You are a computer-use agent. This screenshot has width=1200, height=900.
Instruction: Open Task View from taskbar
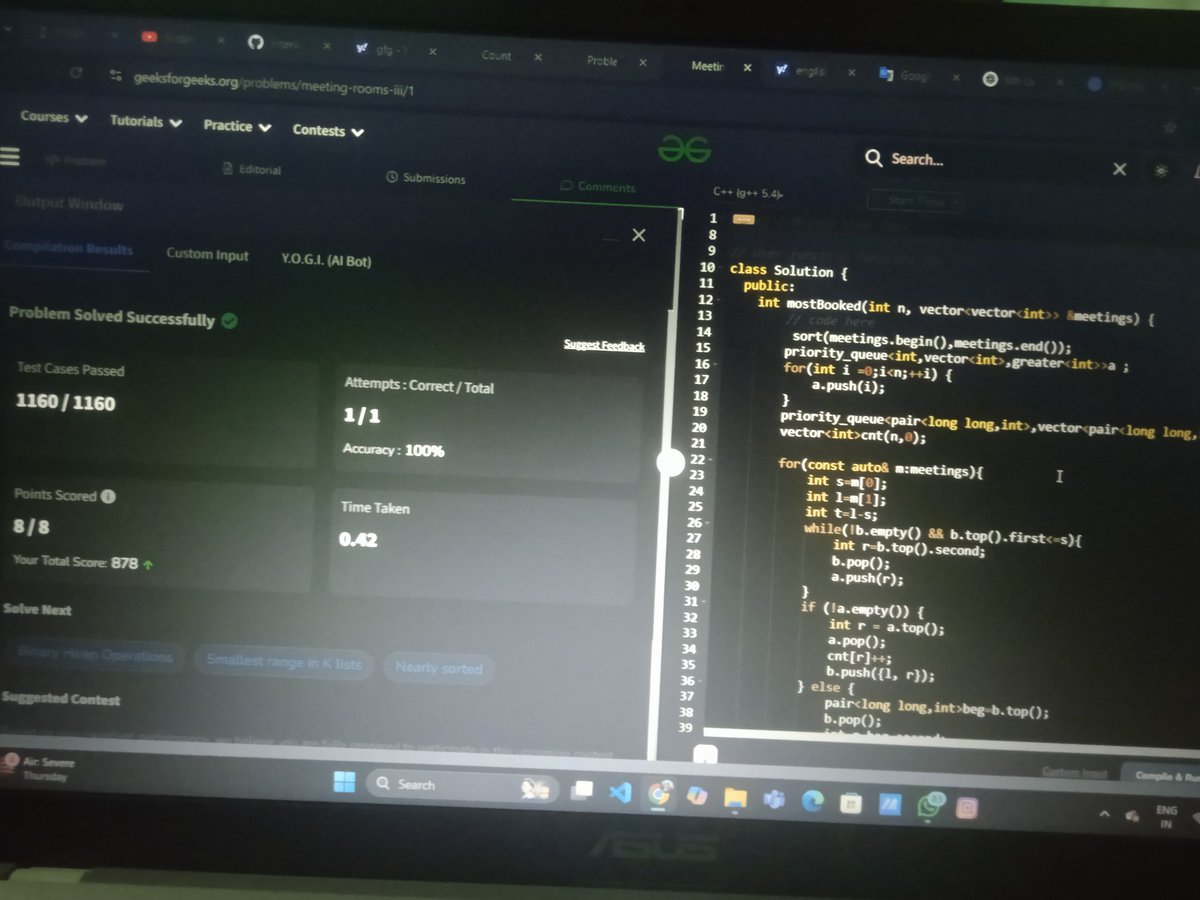[x=582, y=792]
